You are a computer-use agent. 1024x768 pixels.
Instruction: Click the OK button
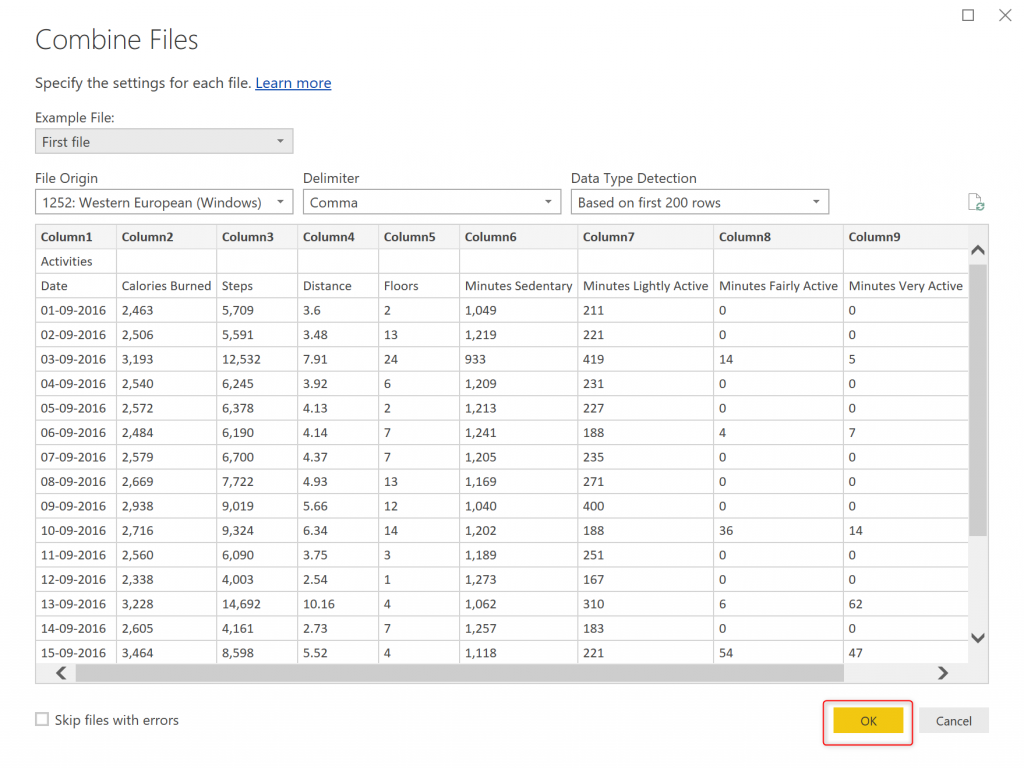868,721
